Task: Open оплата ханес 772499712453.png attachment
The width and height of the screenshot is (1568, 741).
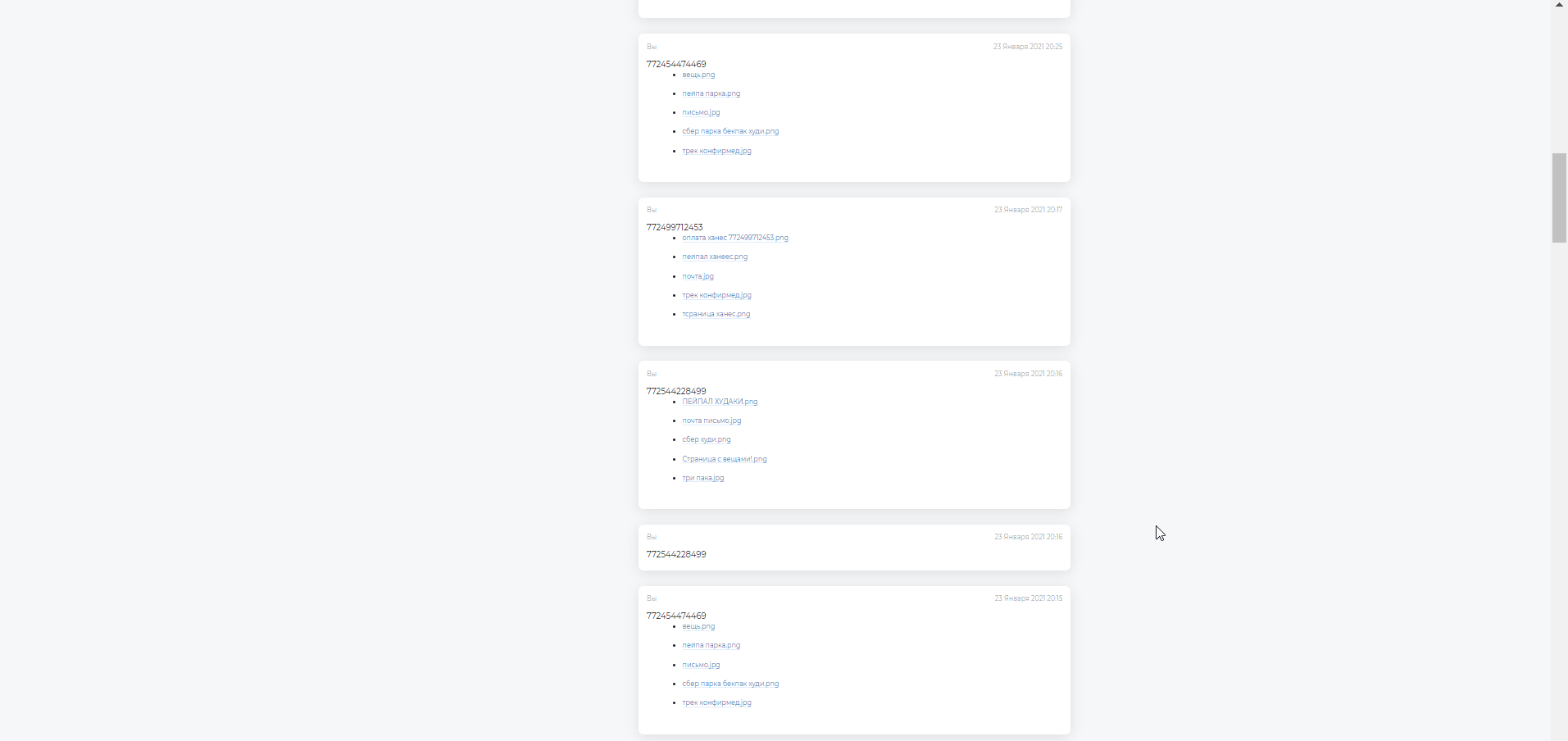Action: [734, 238]
